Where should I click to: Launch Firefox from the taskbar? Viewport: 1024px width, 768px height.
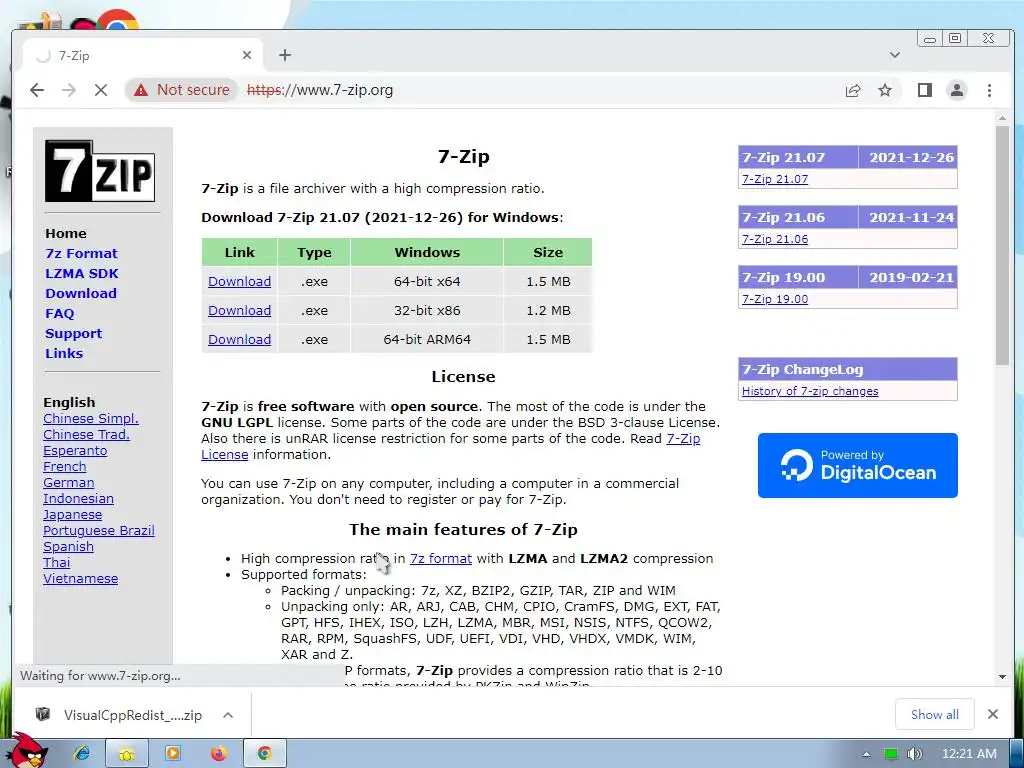(219, 754)
